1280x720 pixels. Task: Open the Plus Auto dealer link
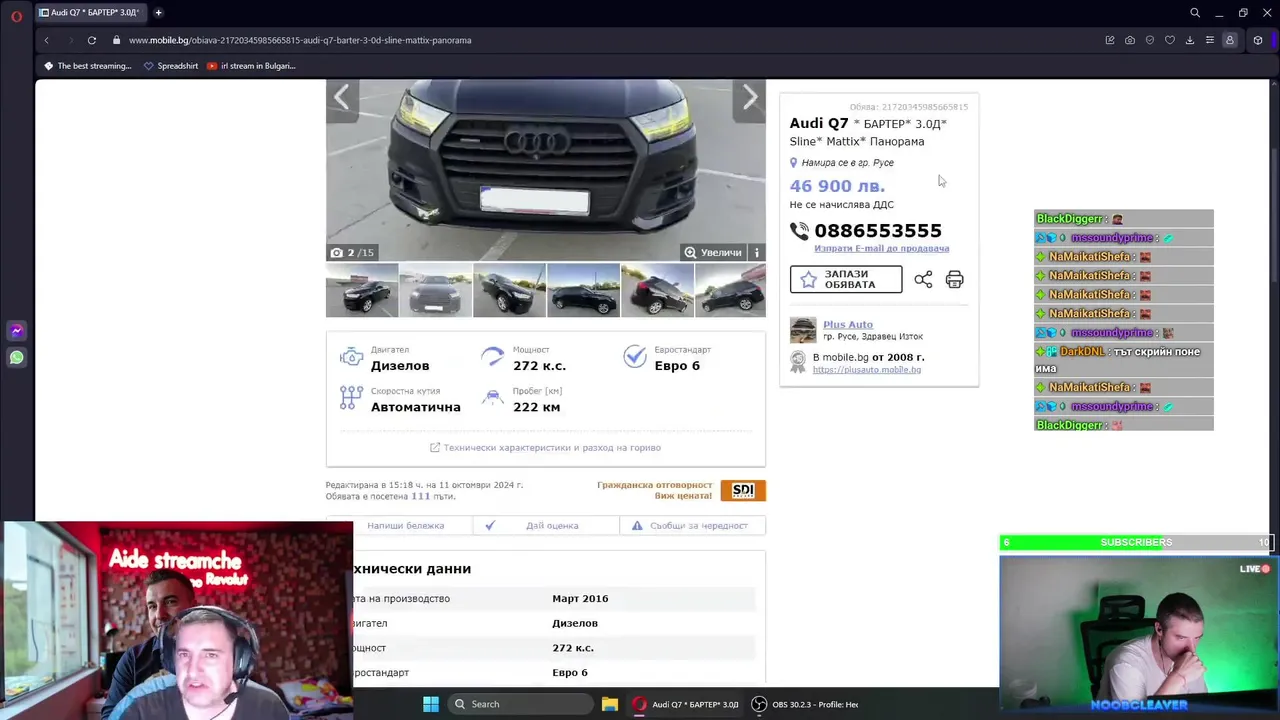[x=848, y=324]
